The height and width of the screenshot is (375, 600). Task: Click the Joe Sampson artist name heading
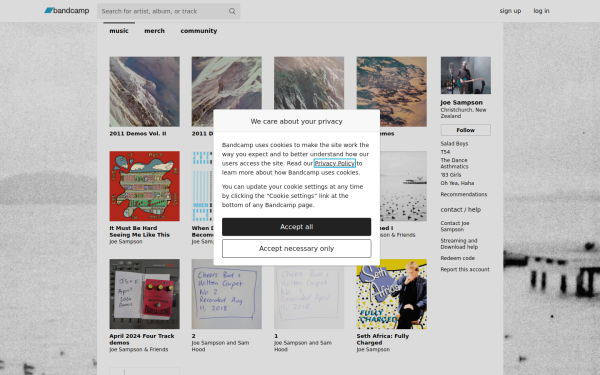[x=461, y=103]
